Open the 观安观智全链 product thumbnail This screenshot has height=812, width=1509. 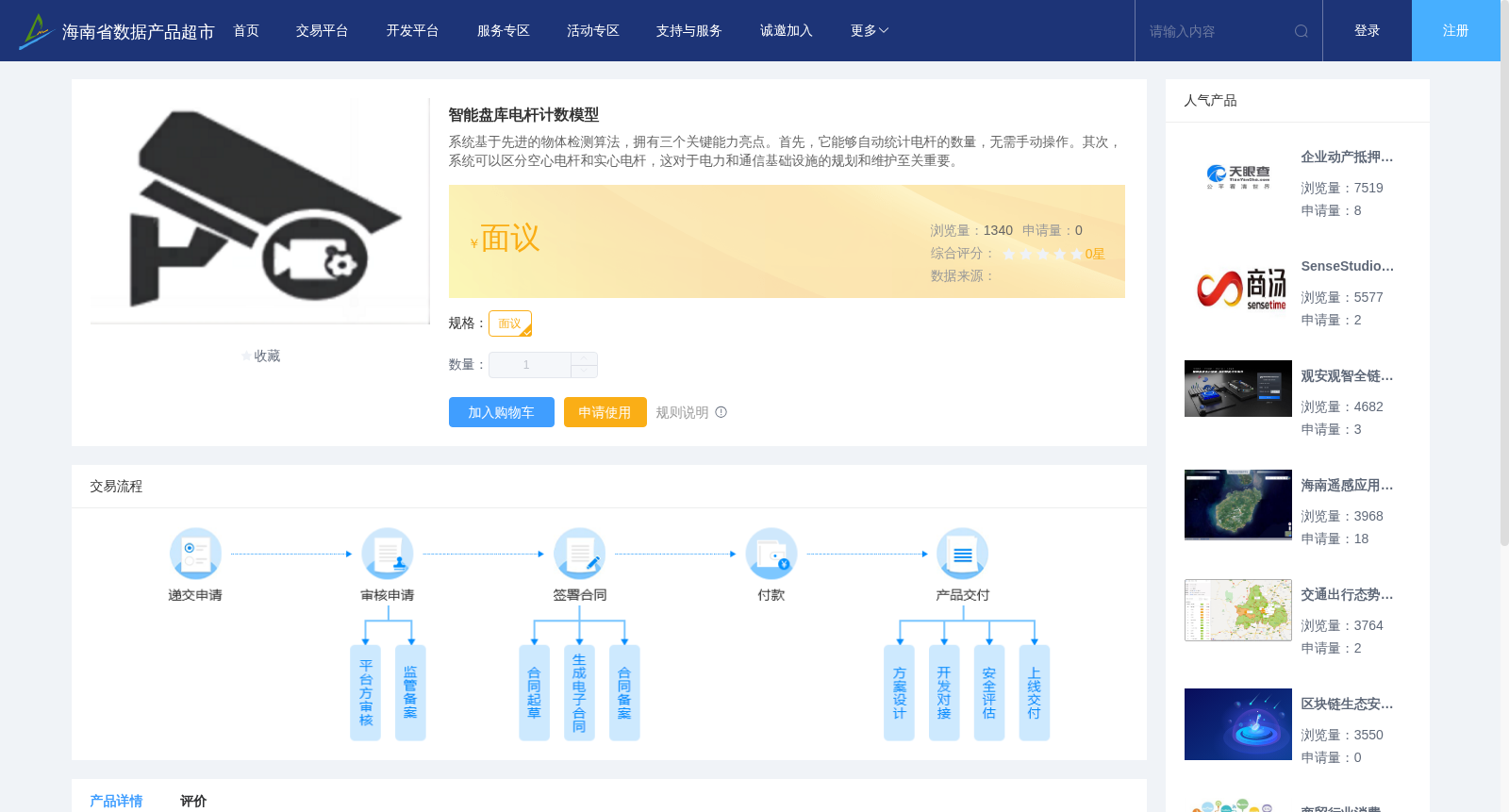[1238, 389]
